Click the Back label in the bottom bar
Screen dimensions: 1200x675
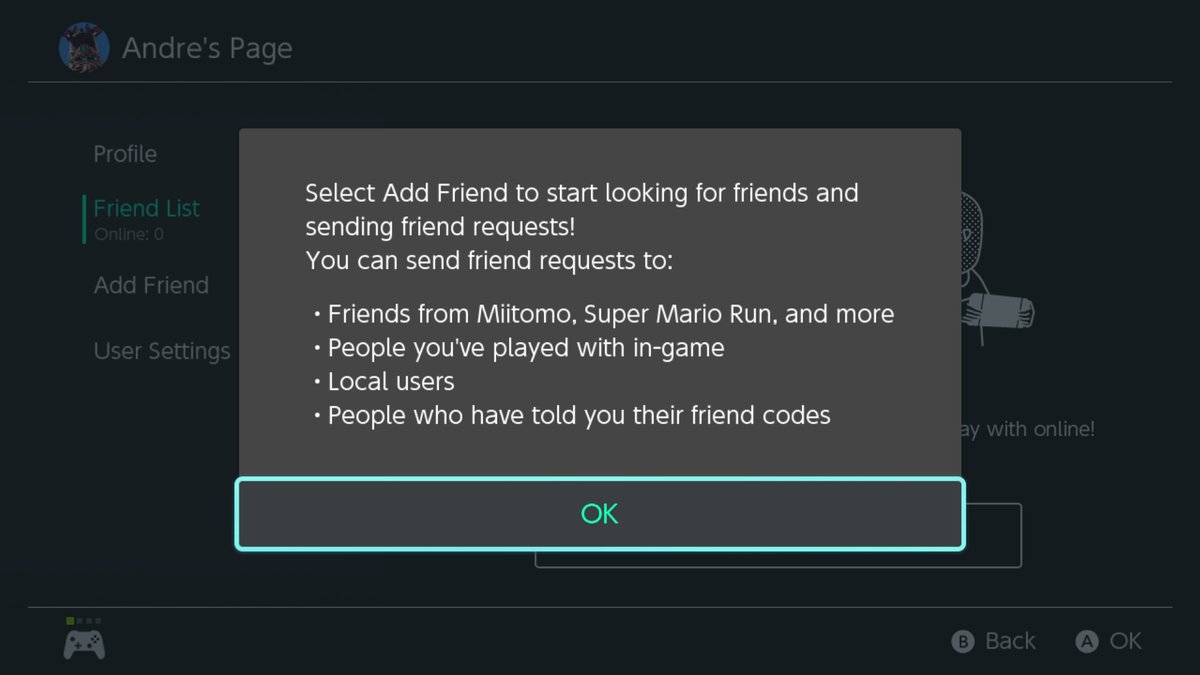1010,641
